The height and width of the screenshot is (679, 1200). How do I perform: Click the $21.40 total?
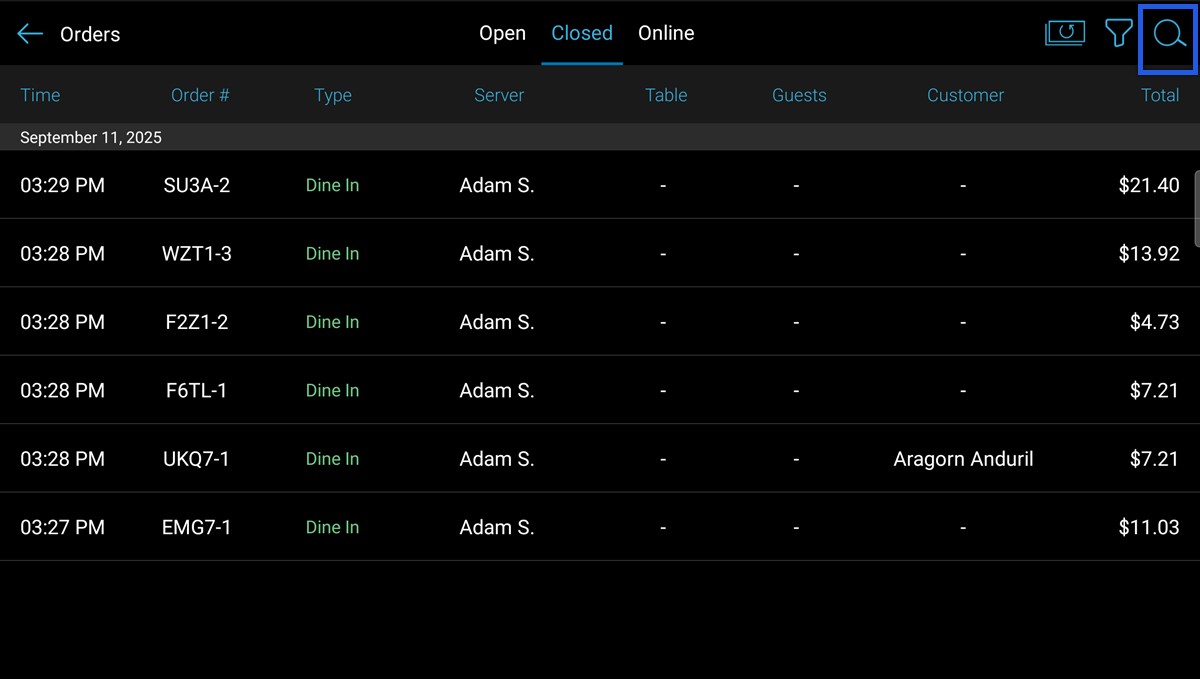[1149, 185]
